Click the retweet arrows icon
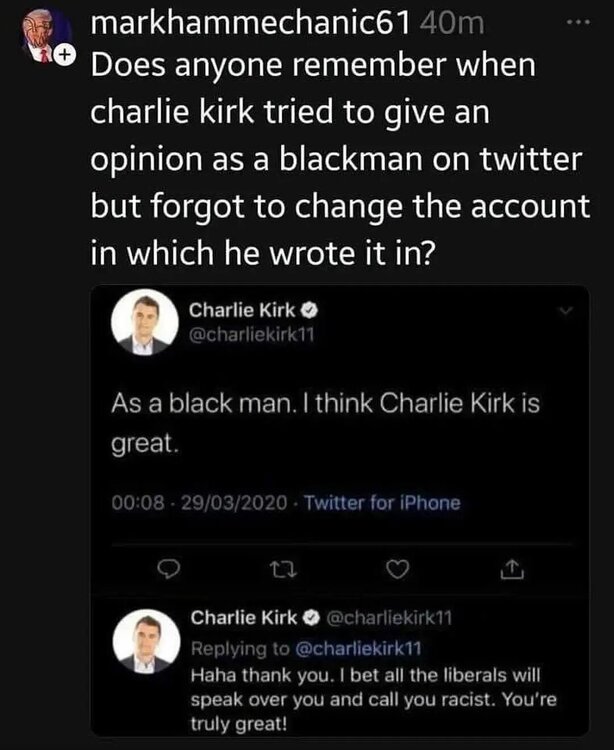614x750 pixels. [283, 569]
